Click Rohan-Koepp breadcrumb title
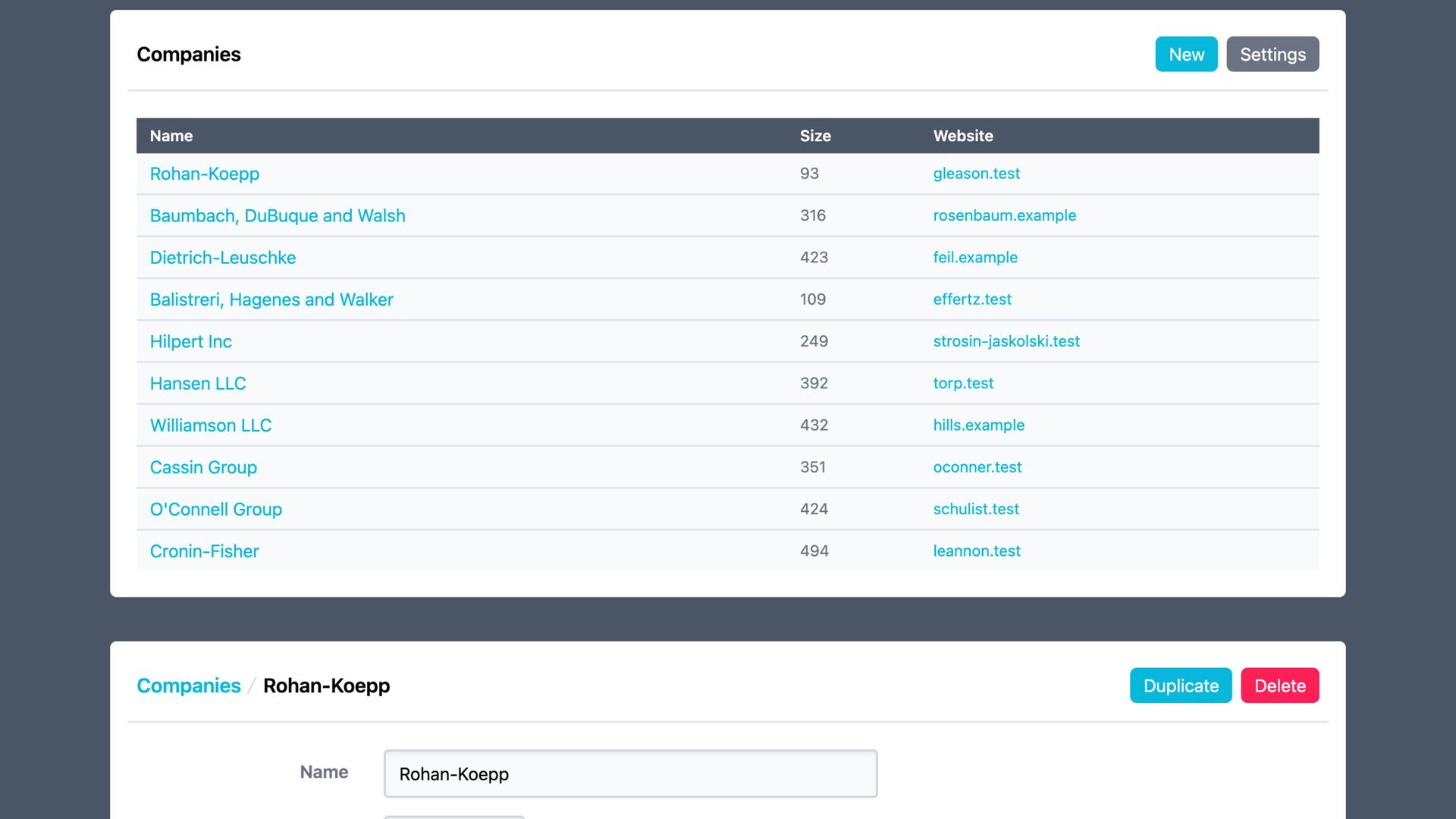 click(326, 686)
